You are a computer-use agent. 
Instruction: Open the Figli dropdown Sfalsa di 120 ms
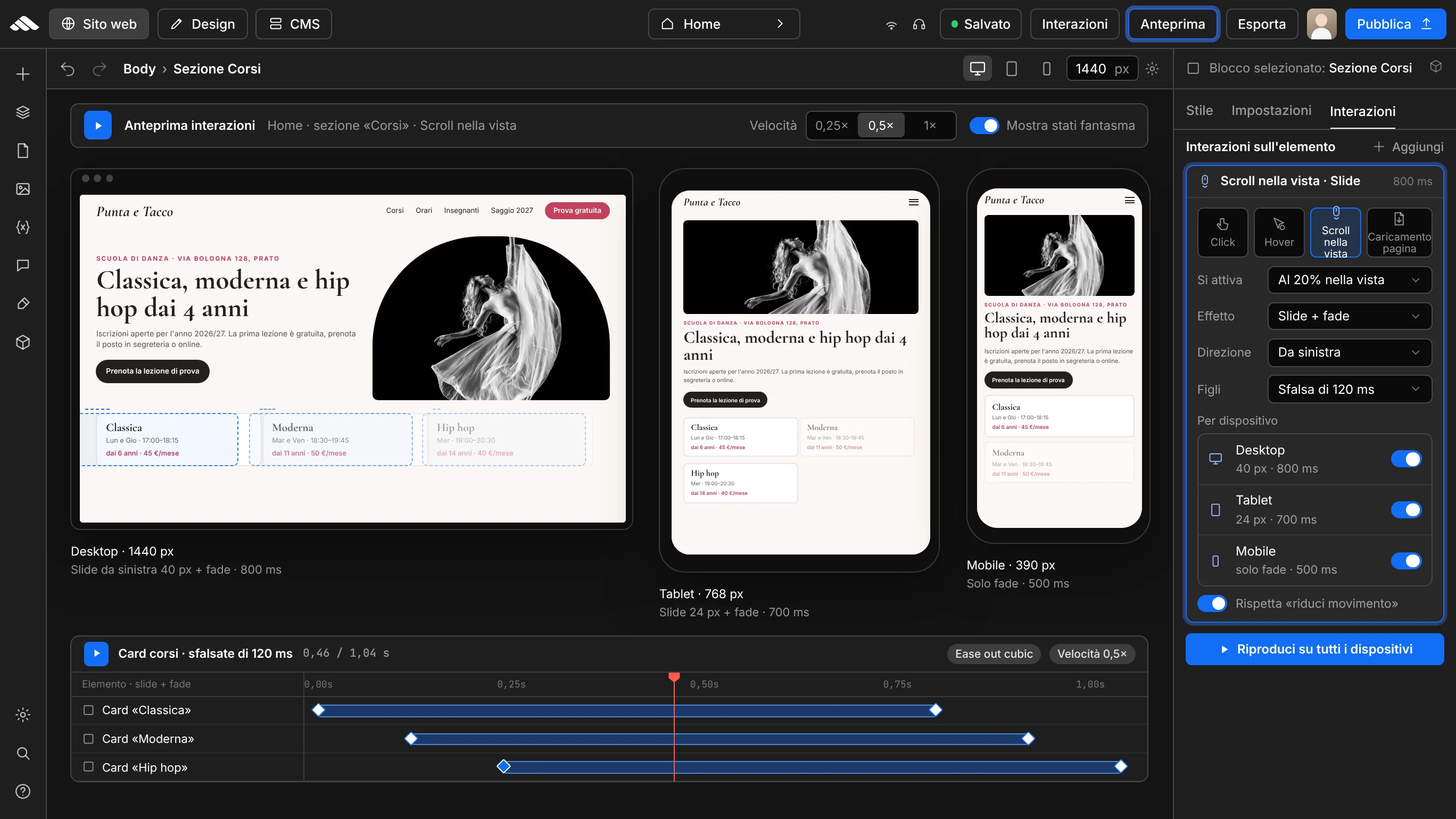[1349, 390]
